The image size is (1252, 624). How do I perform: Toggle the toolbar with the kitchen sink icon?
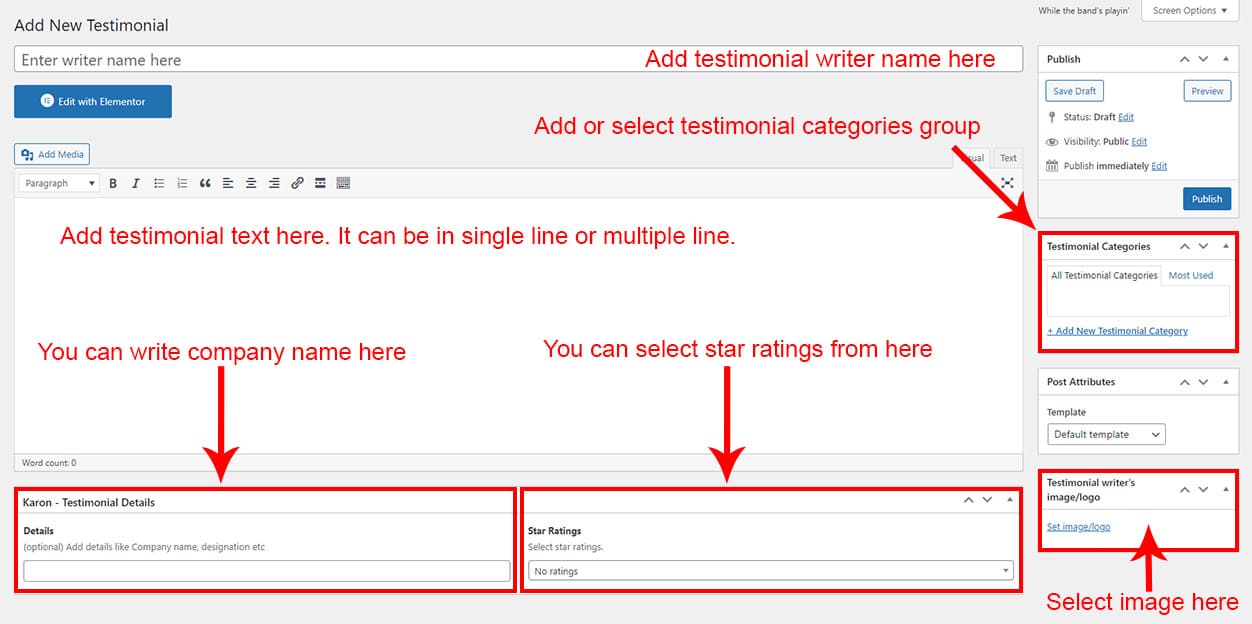click(343, 184)
